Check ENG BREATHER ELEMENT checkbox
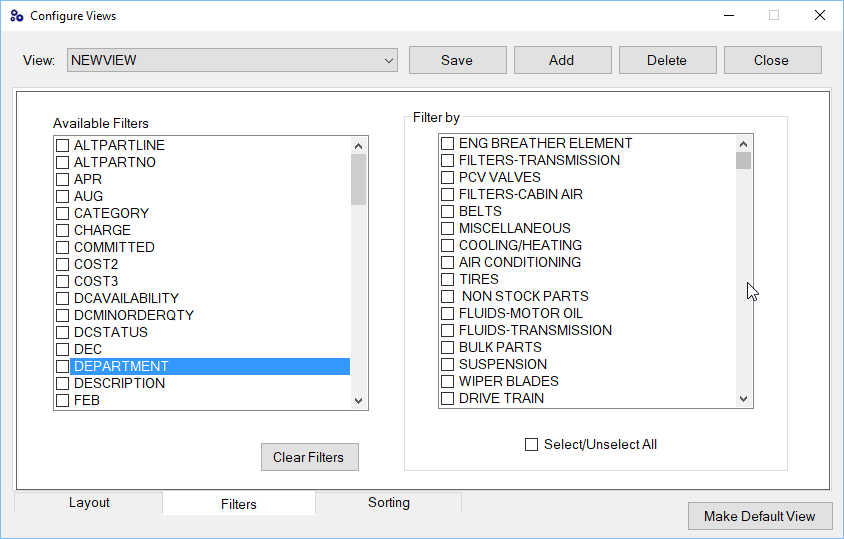The image size is (844, 539). point(447,143)
